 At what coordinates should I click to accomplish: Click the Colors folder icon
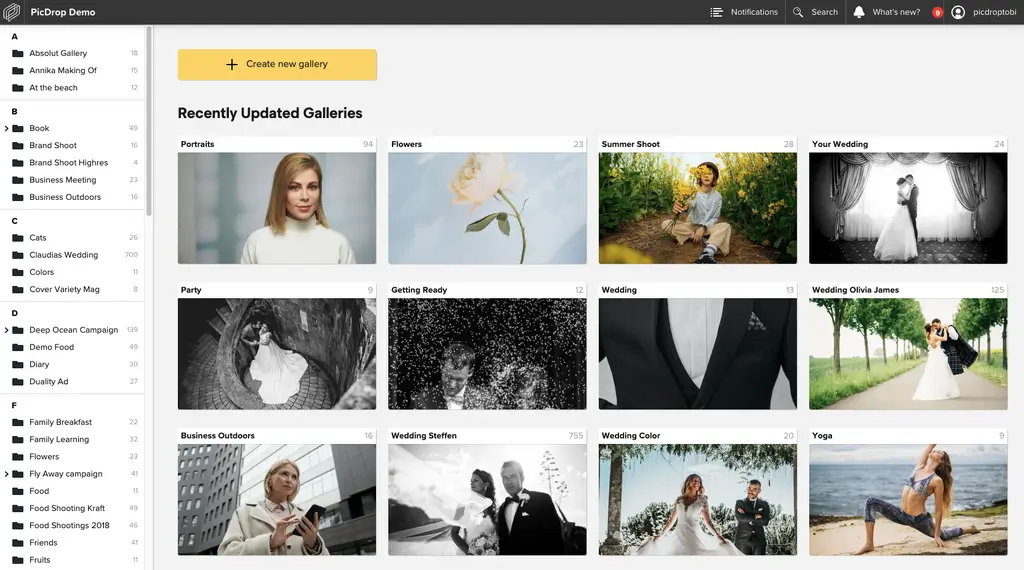point(18,272)
